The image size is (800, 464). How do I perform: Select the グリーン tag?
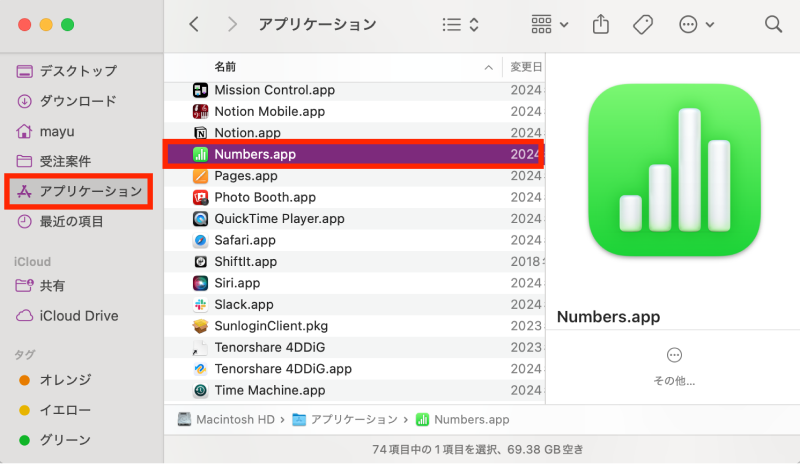pyautogui.click(x=55, y=440)
